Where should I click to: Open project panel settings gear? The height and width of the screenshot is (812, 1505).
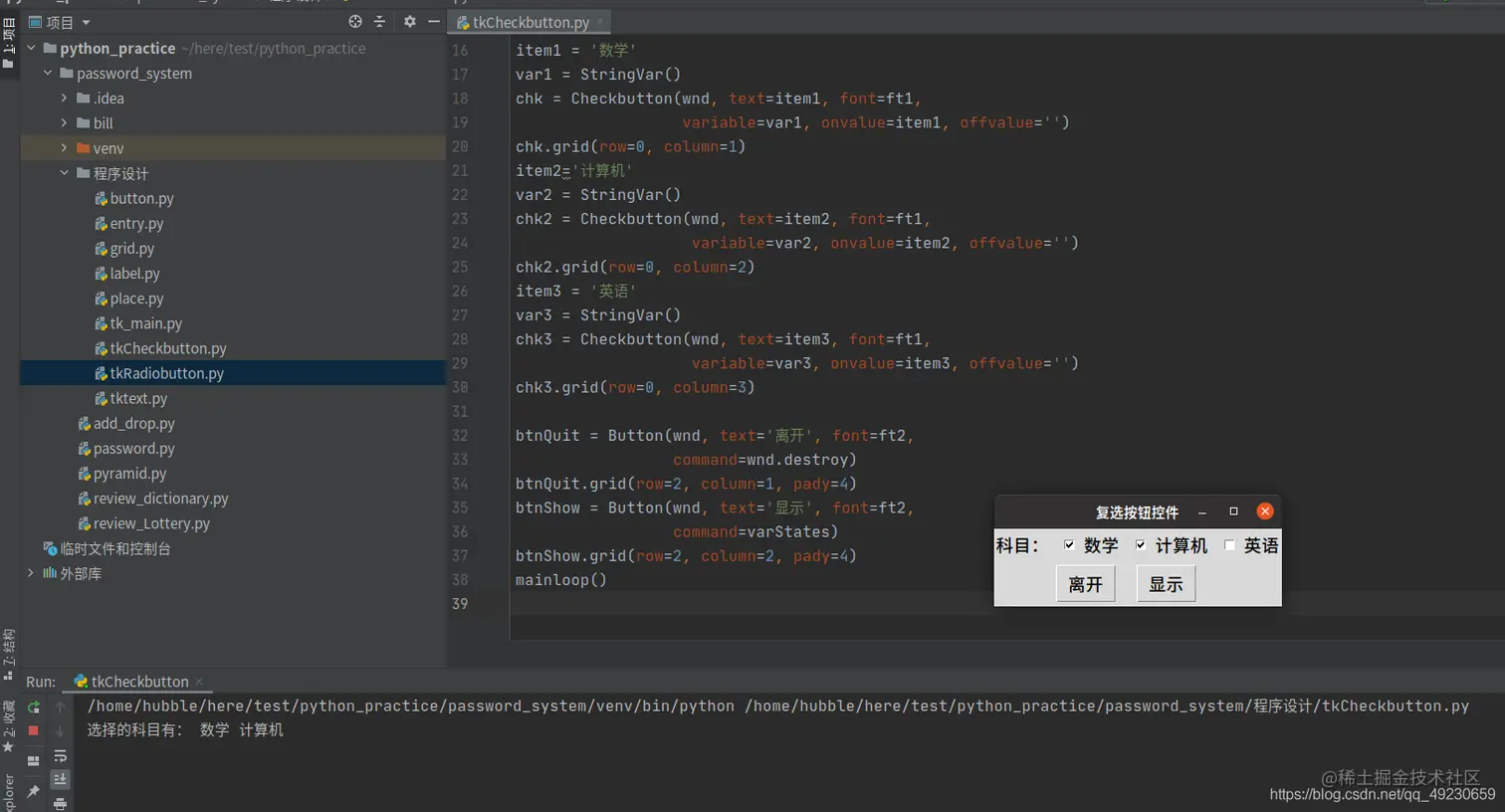(x=409, y=21)
